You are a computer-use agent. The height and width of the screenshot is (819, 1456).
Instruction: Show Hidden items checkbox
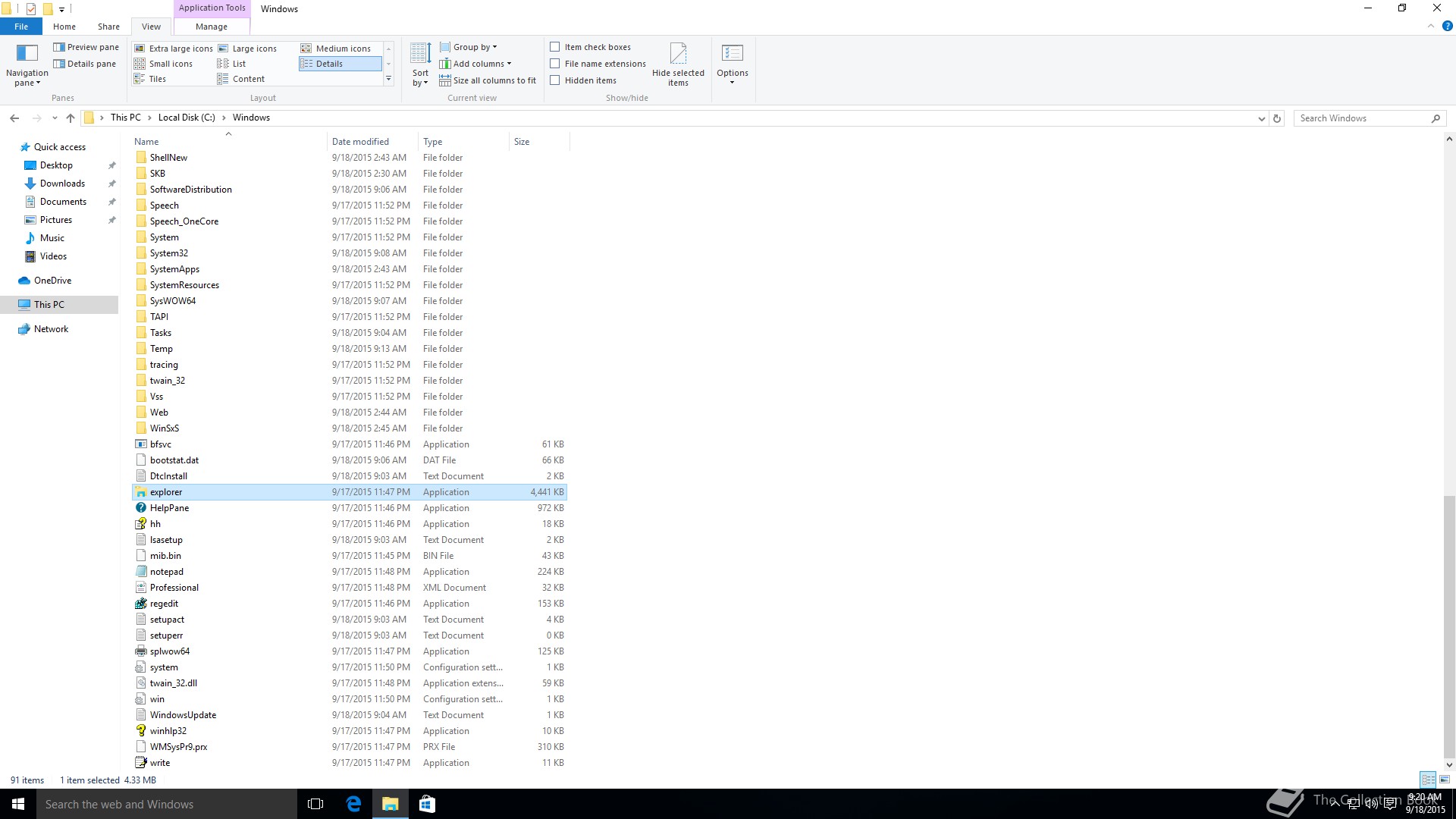[x=555, y=80]
